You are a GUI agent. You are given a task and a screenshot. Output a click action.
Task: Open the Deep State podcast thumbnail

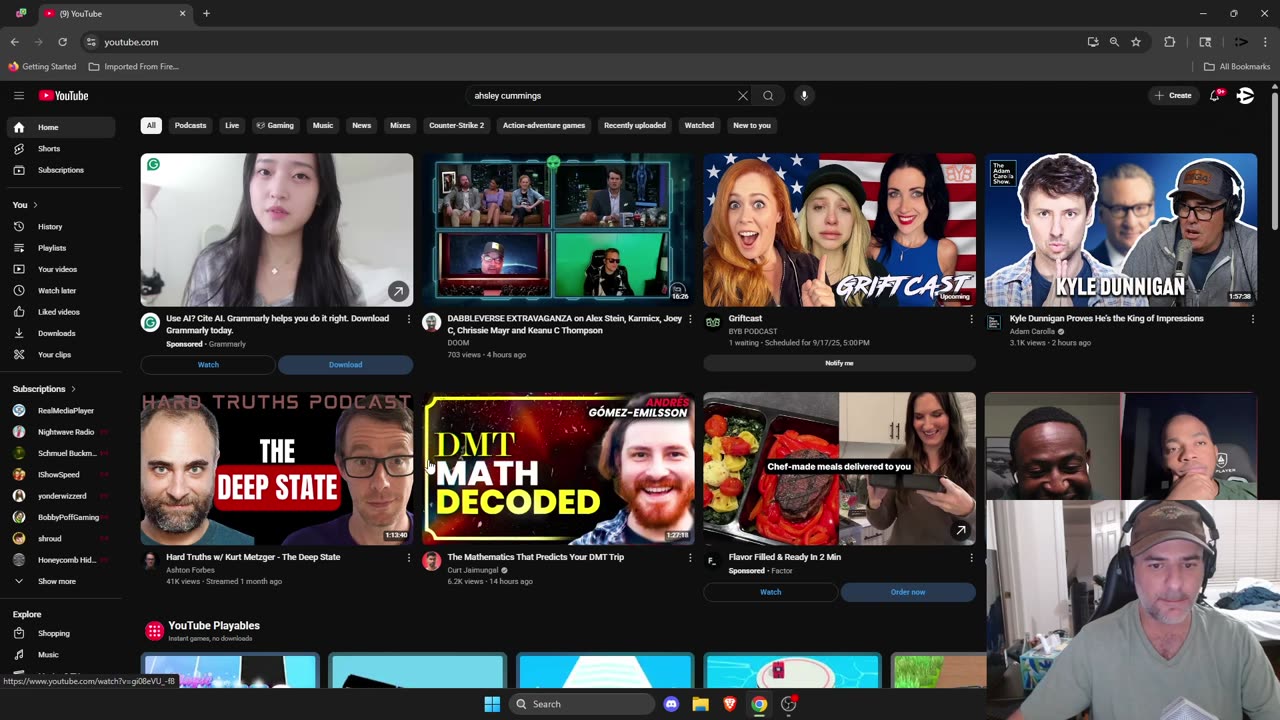click(x=277, y=468)
